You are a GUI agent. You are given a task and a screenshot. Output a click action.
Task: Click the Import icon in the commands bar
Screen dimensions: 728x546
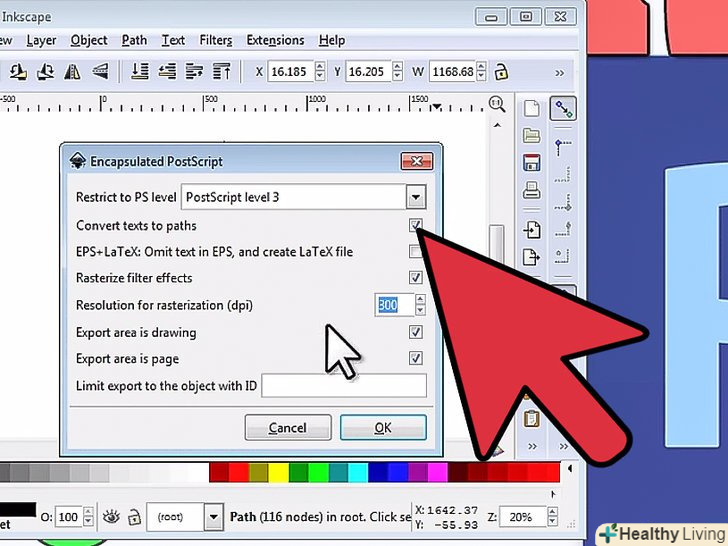coord(532,230)
